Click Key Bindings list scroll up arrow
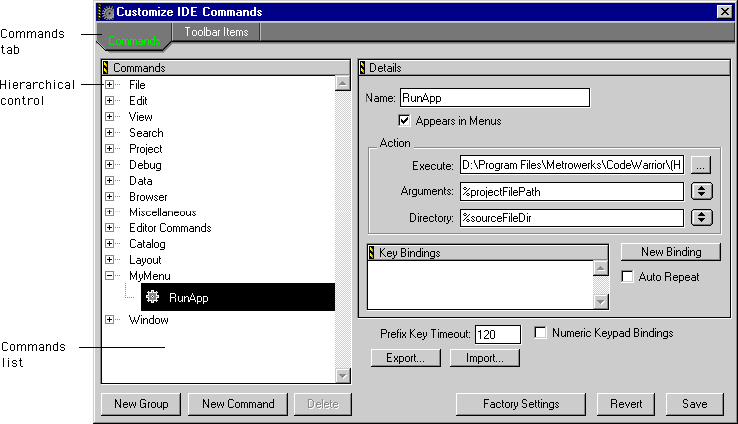Screen dimensions: 738x424 (601, 268)
